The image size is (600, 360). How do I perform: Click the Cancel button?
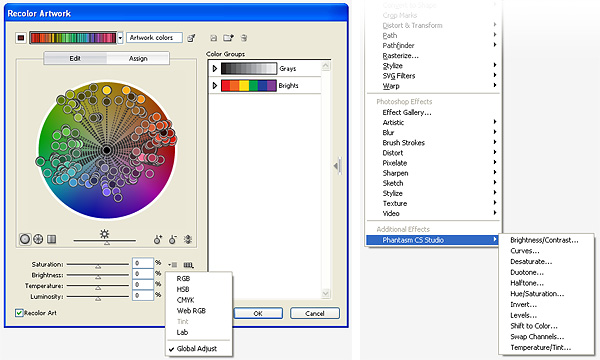coord(315,313)
